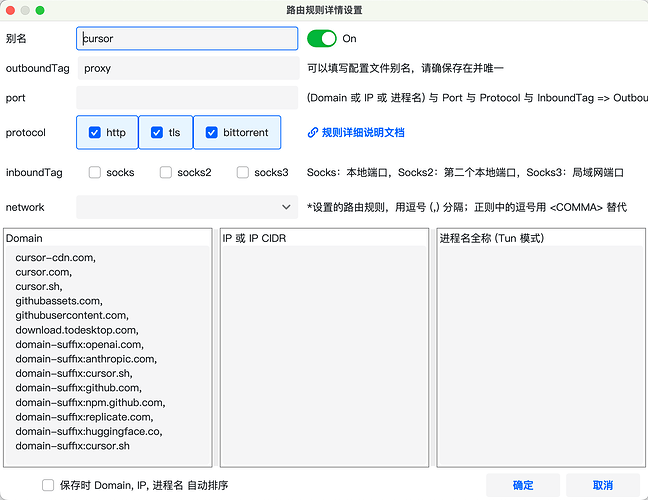Click the outboundTag field with proxy

(187, 68)
